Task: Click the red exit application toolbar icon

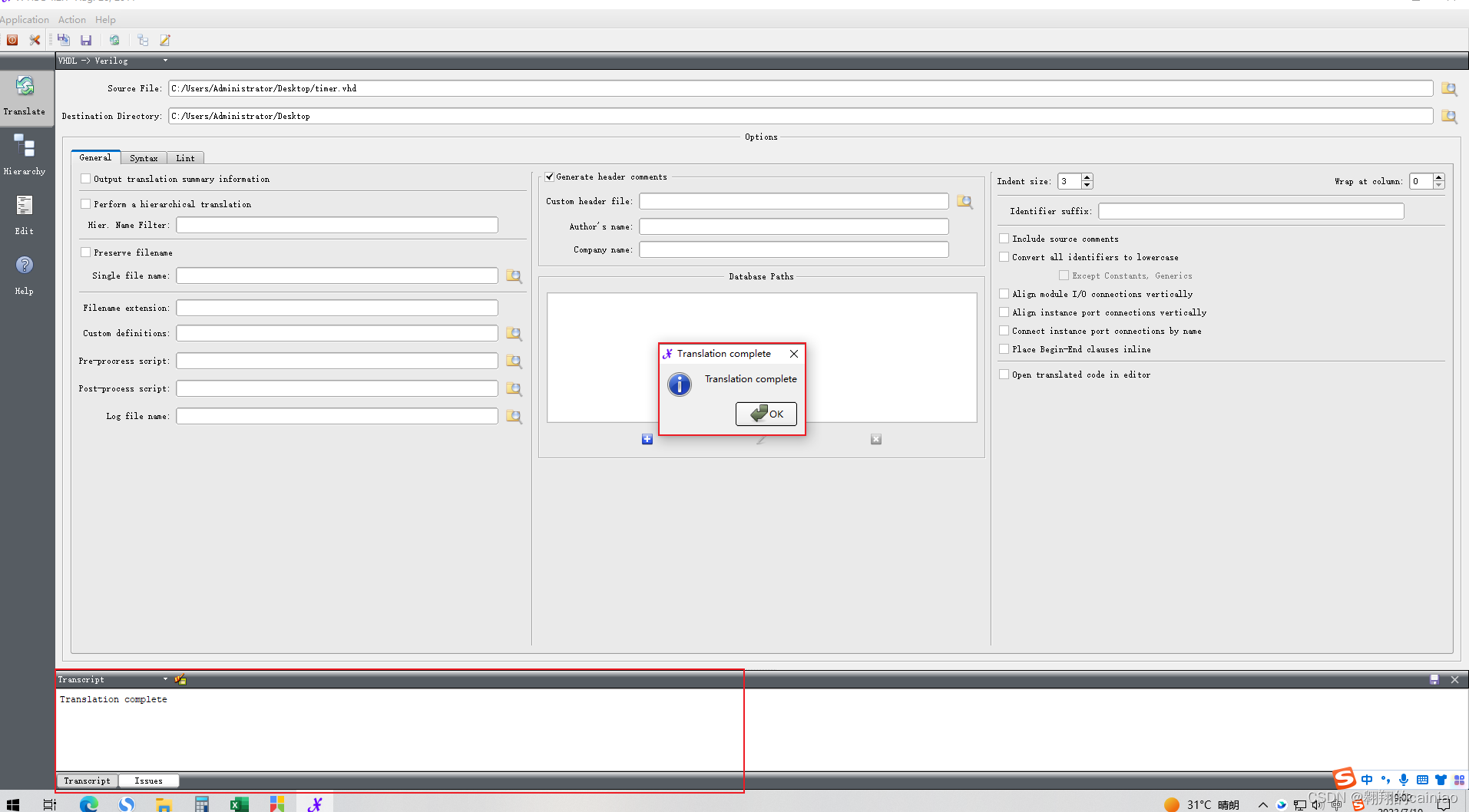Action: pyautogui.click(x=12, y=40)
